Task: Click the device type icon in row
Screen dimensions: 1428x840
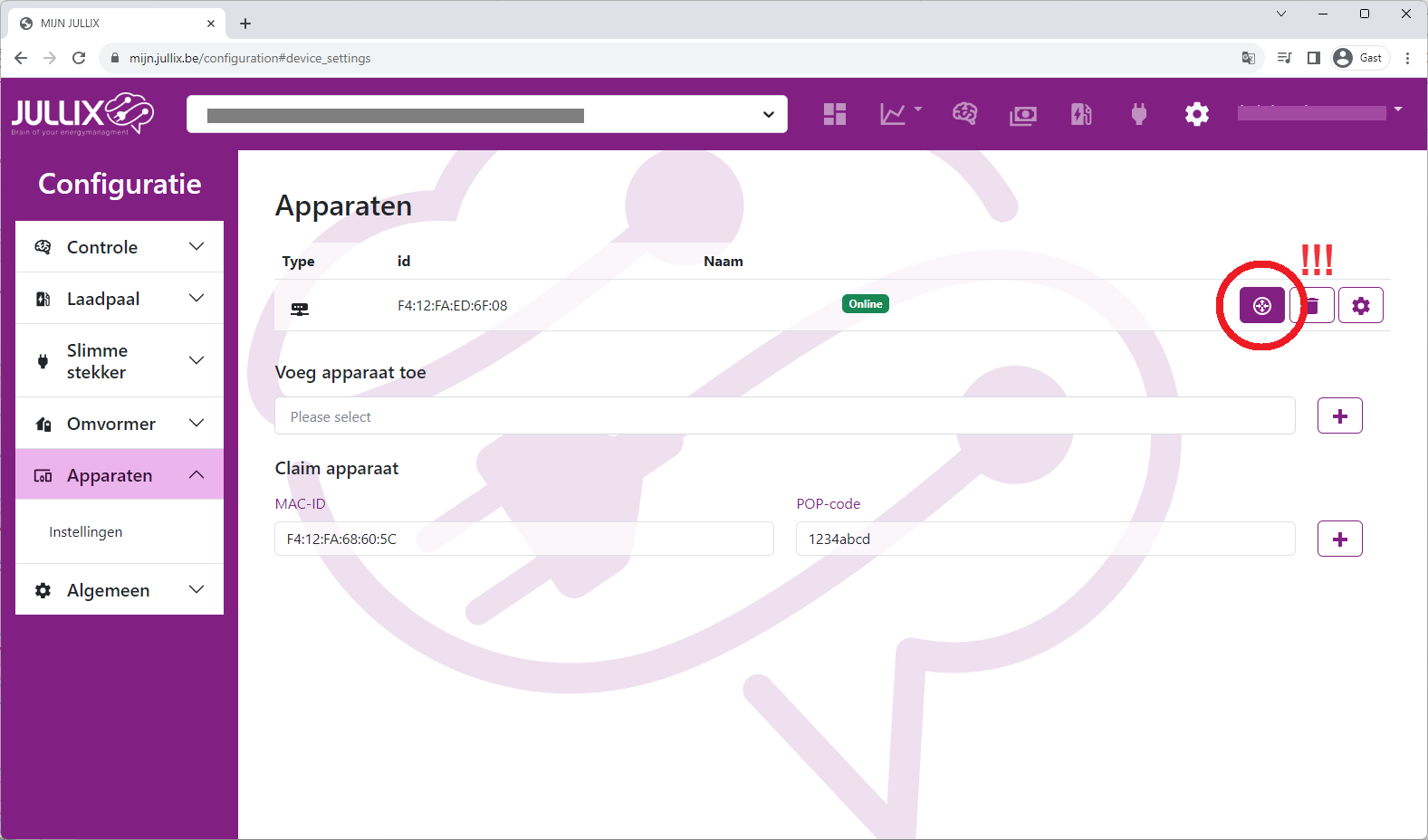Action: 300,309
